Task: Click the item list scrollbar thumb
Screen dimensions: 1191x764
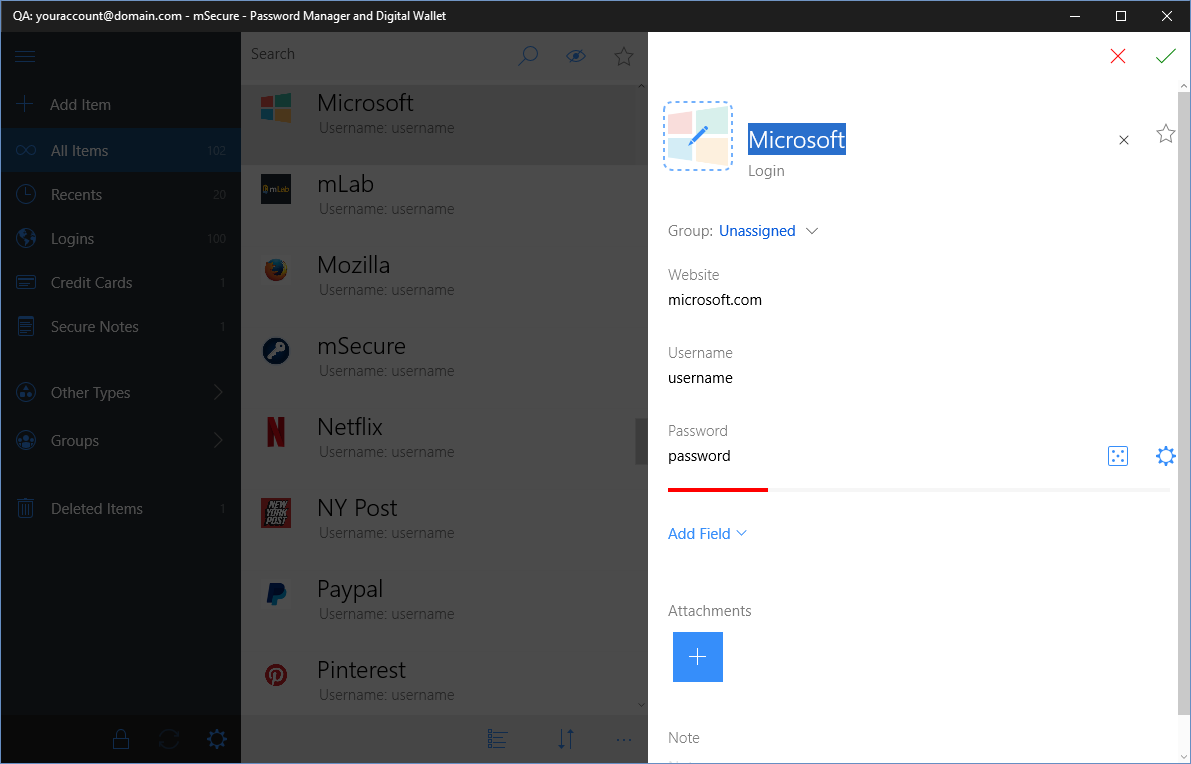Action: click(x=641, y=441)
